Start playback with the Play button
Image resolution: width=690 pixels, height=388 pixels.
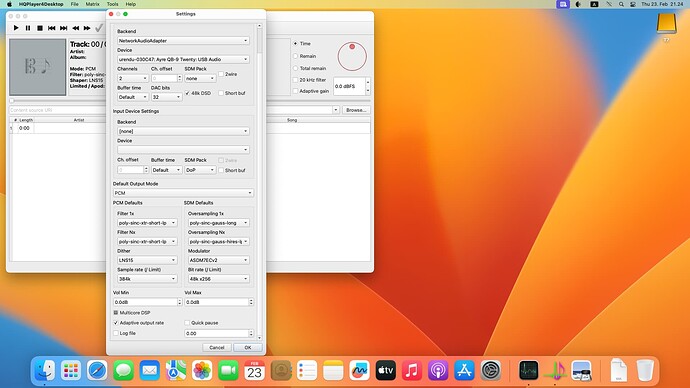pos(16,28)
